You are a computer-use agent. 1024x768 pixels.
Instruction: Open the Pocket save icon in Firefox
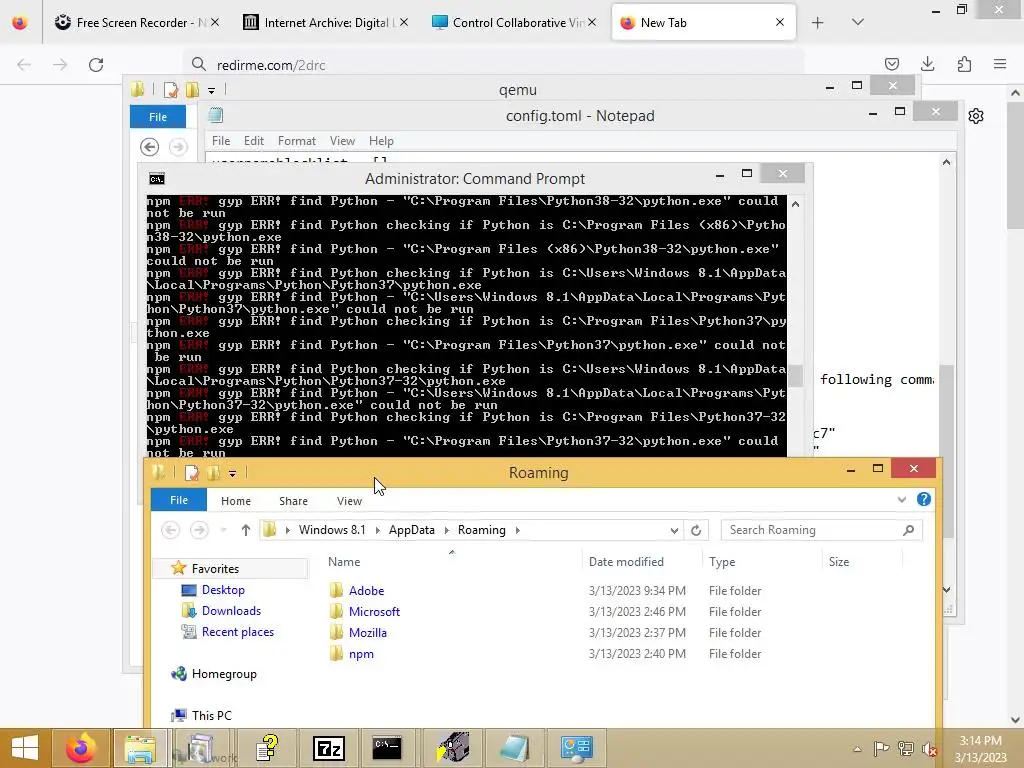click(891, 64)
